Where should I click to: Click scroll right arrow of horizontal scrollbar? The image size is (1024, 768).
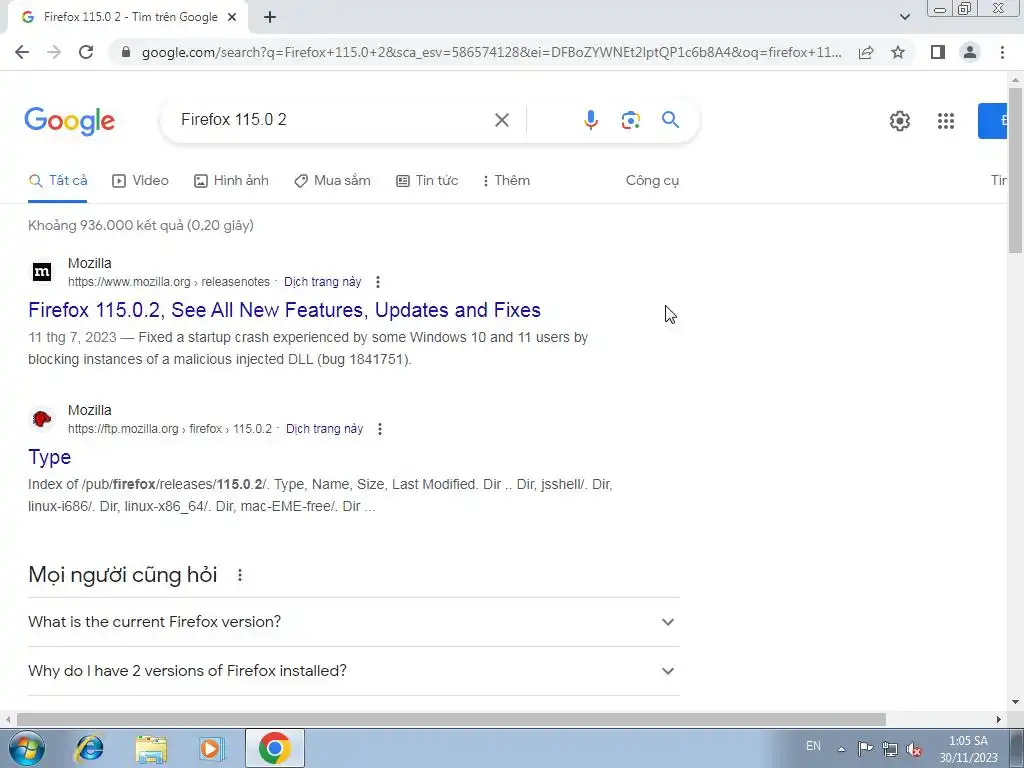point(999,719)
